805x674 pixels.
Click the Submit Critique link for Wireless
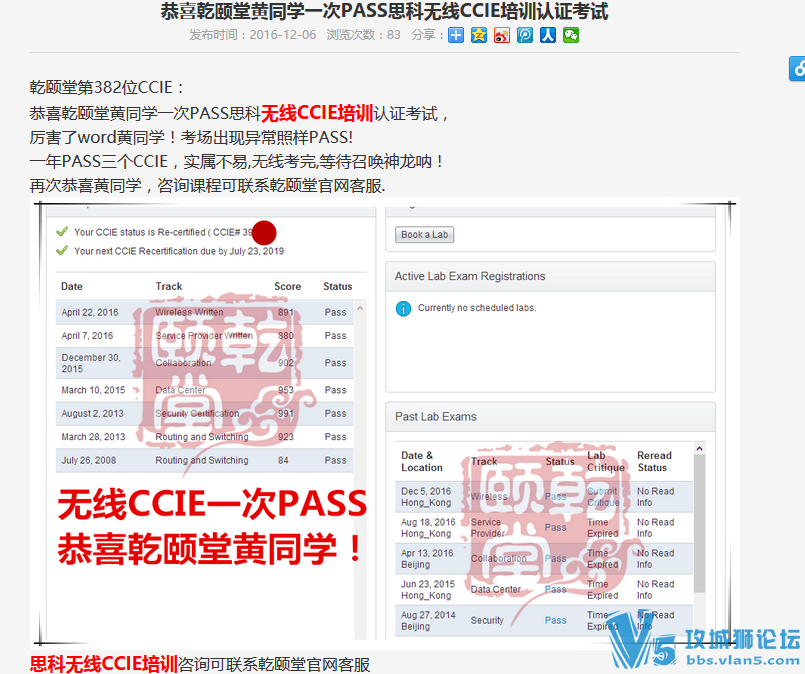tap(603, 497)
